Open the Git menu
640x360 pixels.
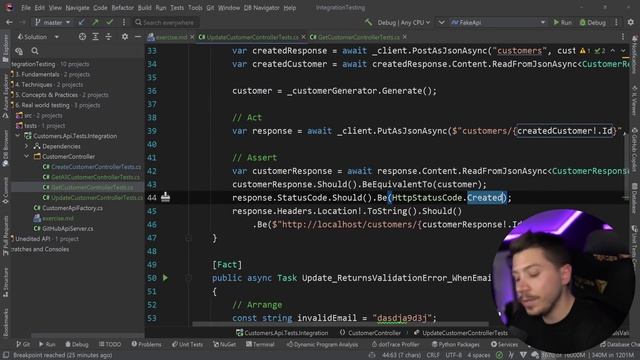210,8
